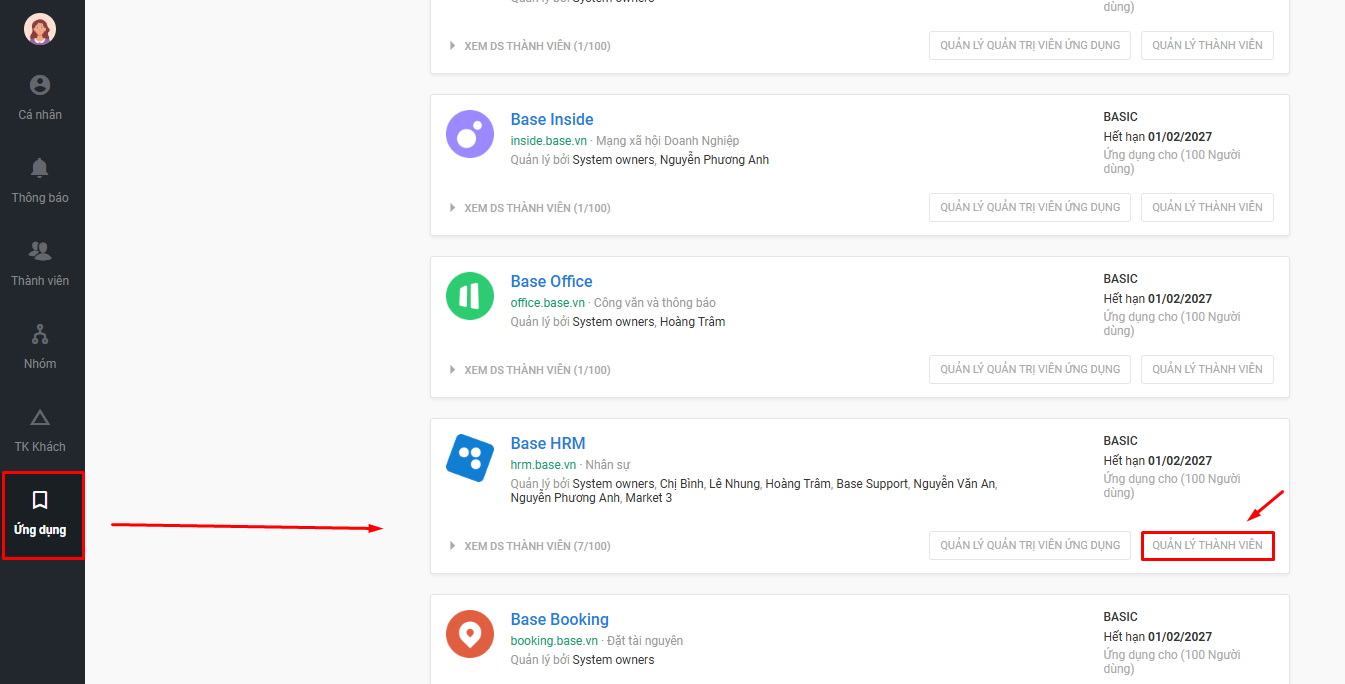The height and width of the screenshot is (684, 1345).
Task: Open the Base Booking title link
Action: coord(559,620)
